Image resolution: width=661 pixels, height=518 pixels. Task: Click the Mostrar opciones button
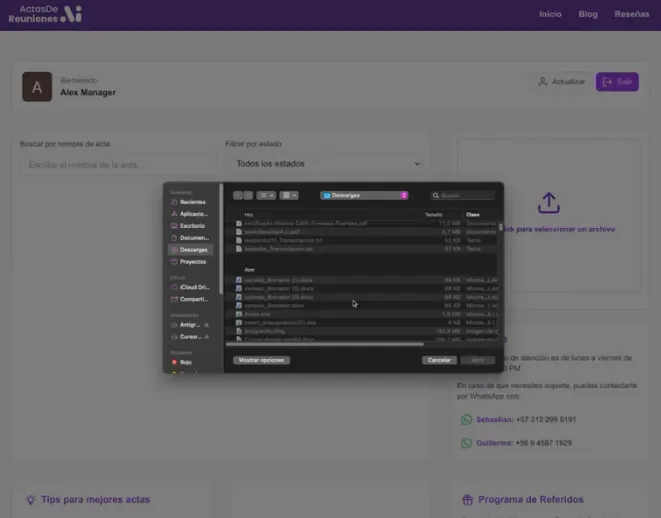click(261, 360)
